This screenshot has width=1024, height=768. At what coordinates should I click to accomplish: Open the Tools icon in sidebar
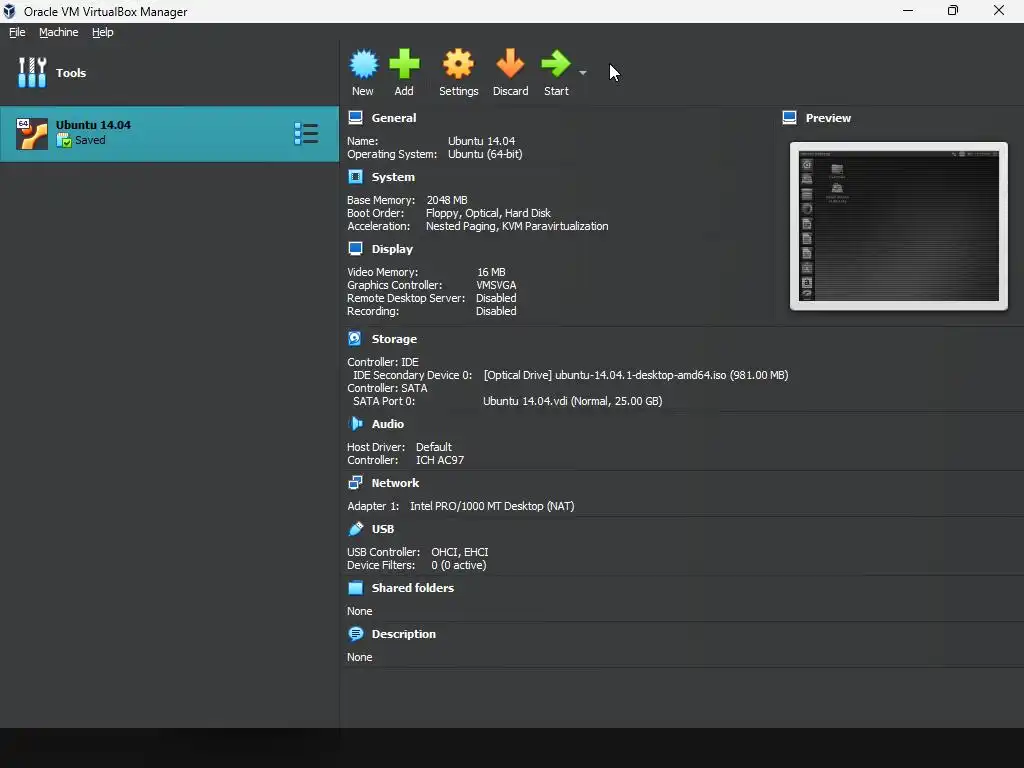point(32,72)
